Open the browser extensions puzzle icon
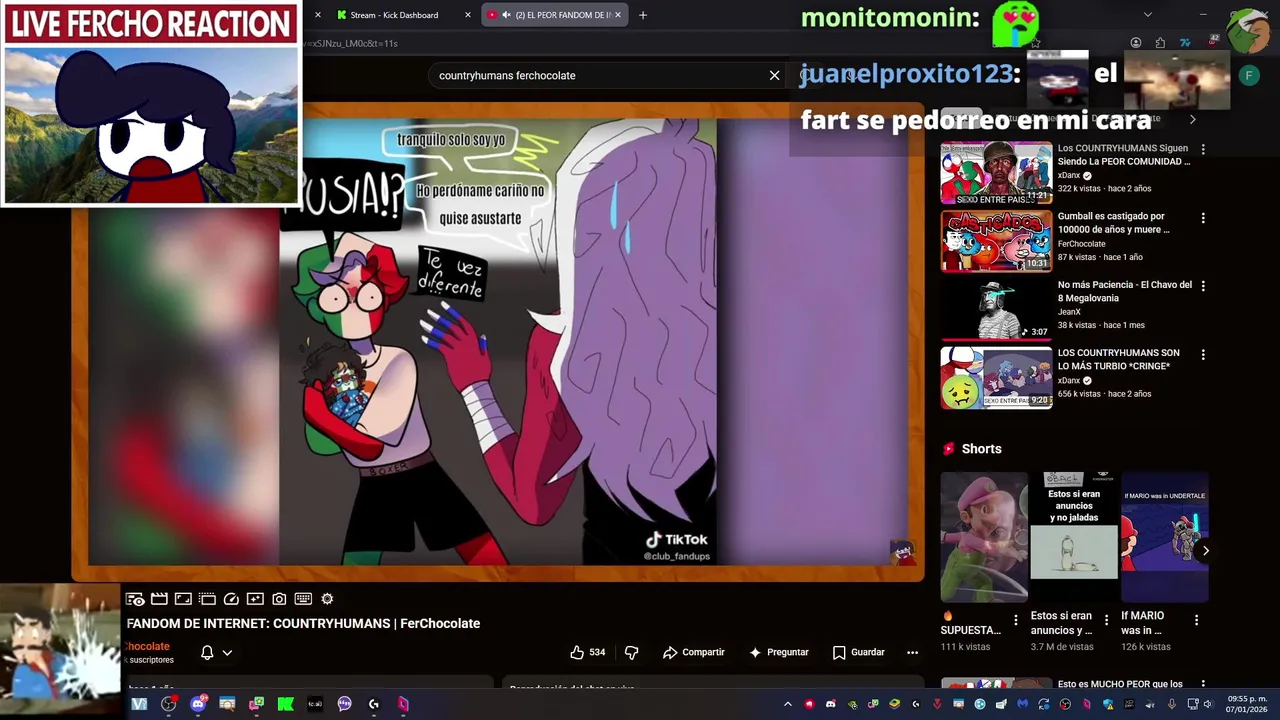 click(x=1160, y=43)
